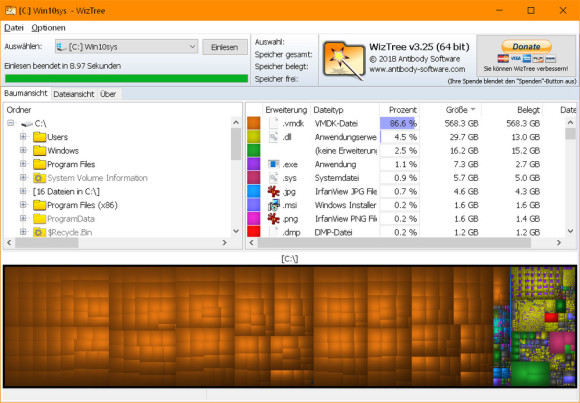Click the credit card icons below Donate
The width and height of the screenshot is (580, 403).
coord(526,58)
